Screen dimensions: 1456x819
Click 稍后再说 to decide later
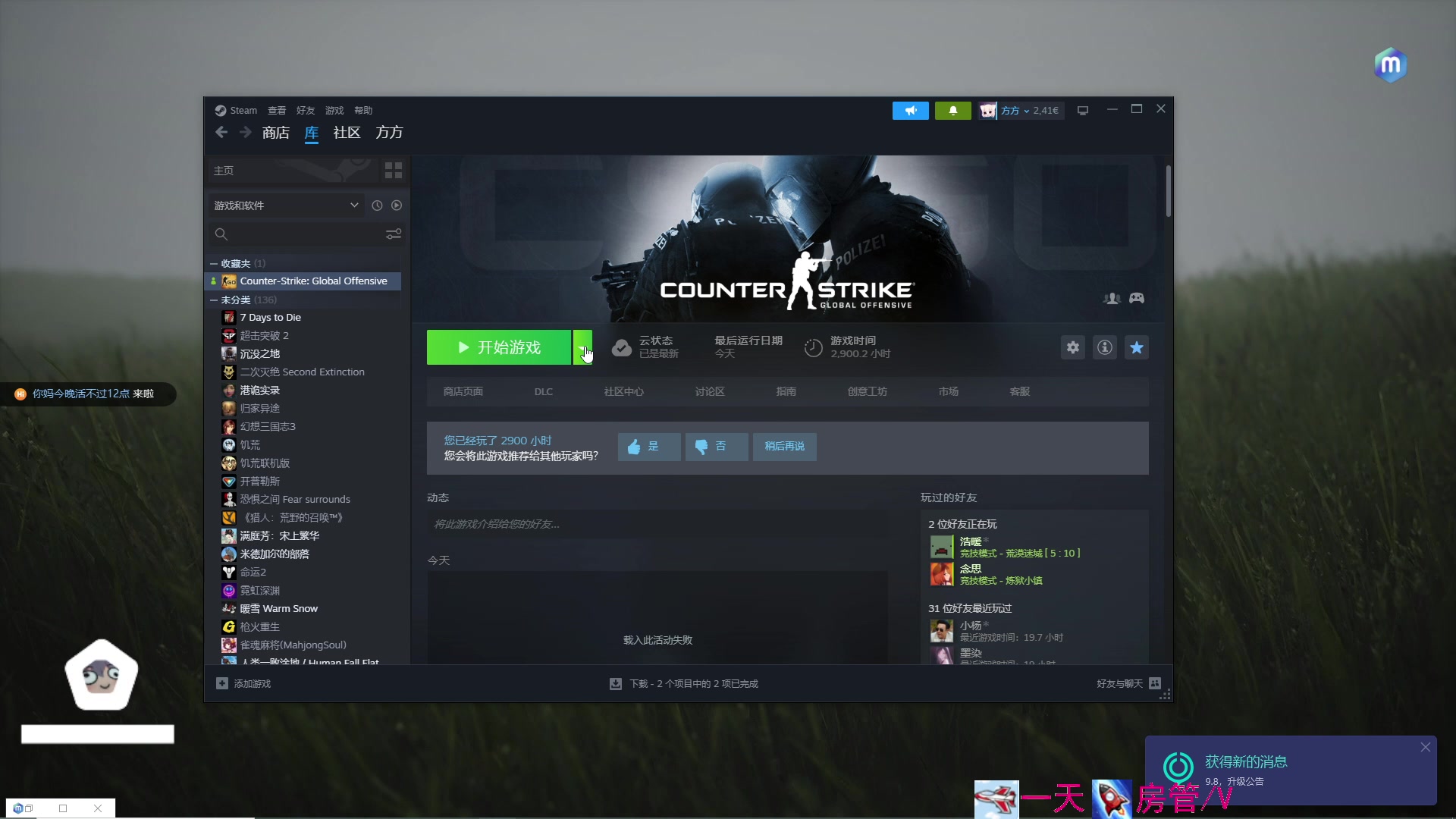(784, 447)
